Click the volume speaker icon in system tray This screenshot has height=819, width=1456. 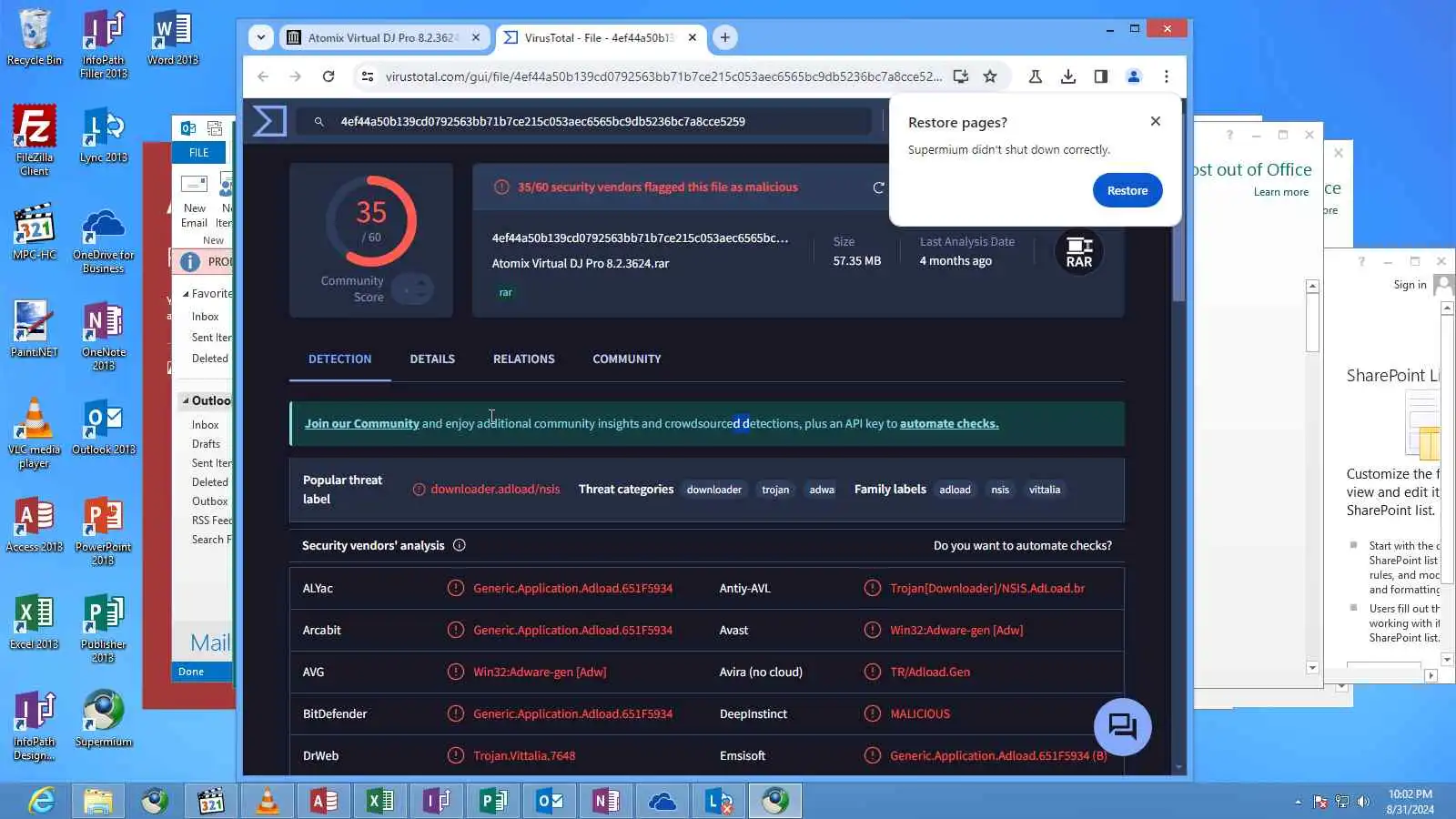(1363, 802)
